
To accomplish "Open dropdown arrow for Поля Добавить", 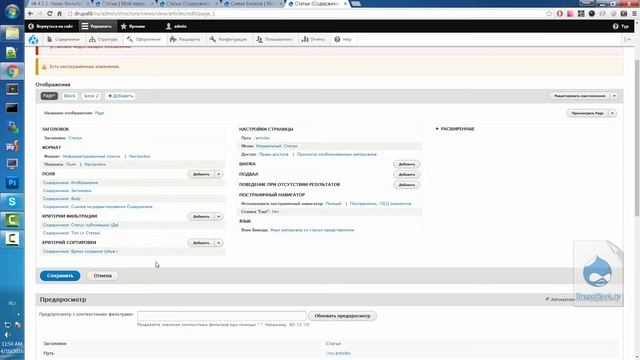I will pyautogui.click(x=219, y=174).
